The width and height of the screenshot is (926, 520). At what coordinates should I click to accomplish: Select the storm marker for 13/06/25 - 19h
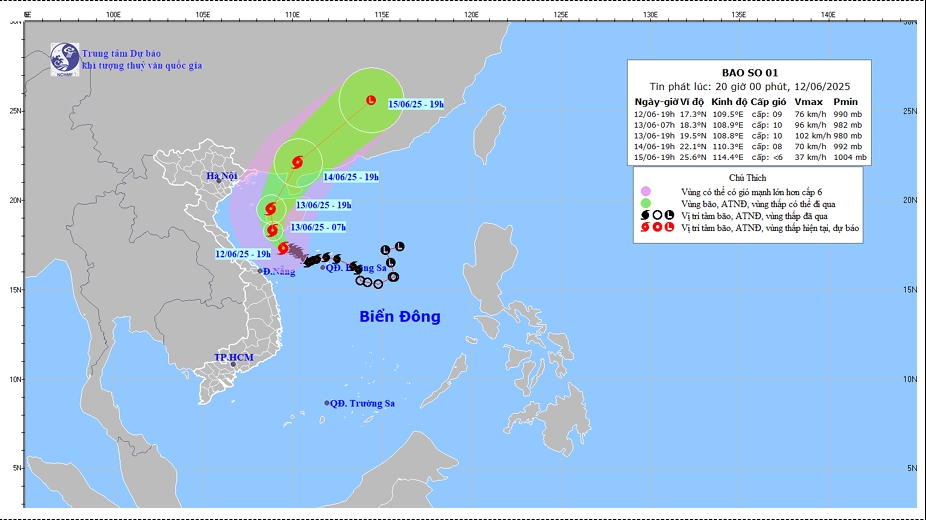click(x=270, y=209)
